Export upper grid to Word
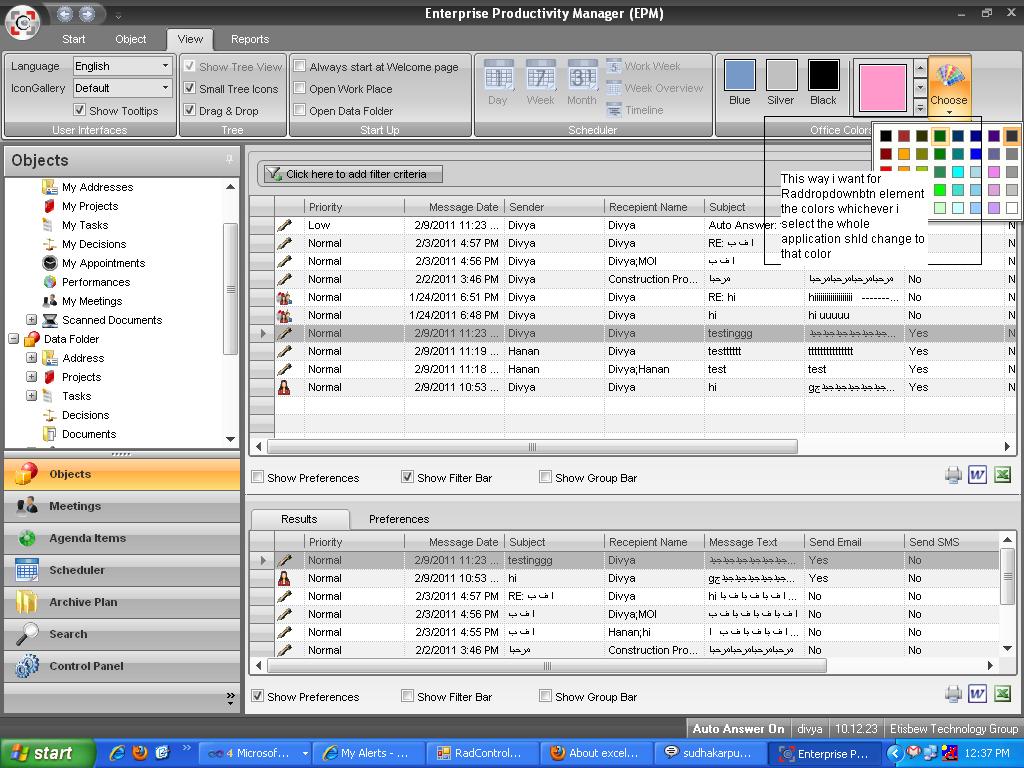1024x768 pixels. 977,475
